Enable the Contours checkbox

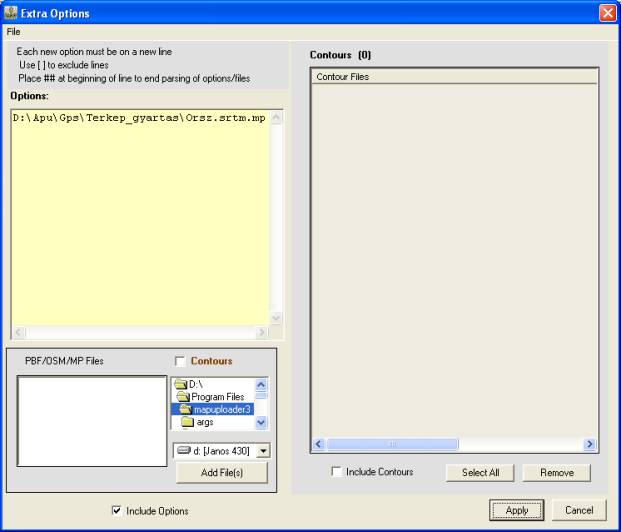coord(180,361)
